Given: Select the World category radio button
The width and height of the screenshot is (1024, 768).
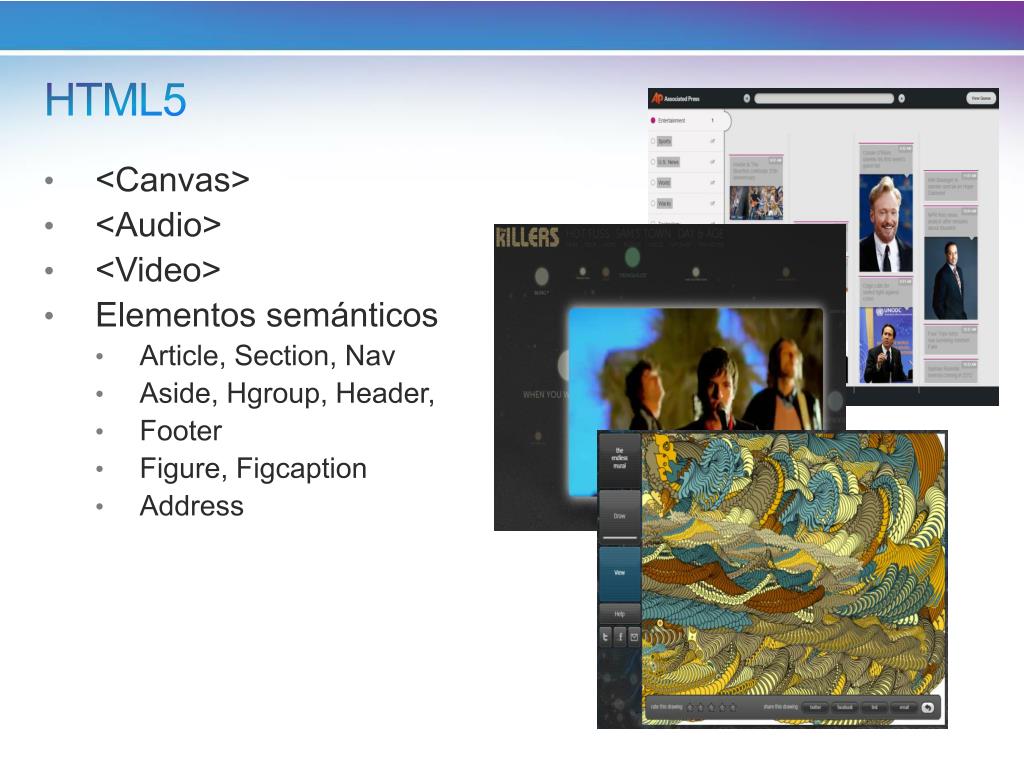Looking at the screenshot, I should pyautogui.click(x=652, y=182).
